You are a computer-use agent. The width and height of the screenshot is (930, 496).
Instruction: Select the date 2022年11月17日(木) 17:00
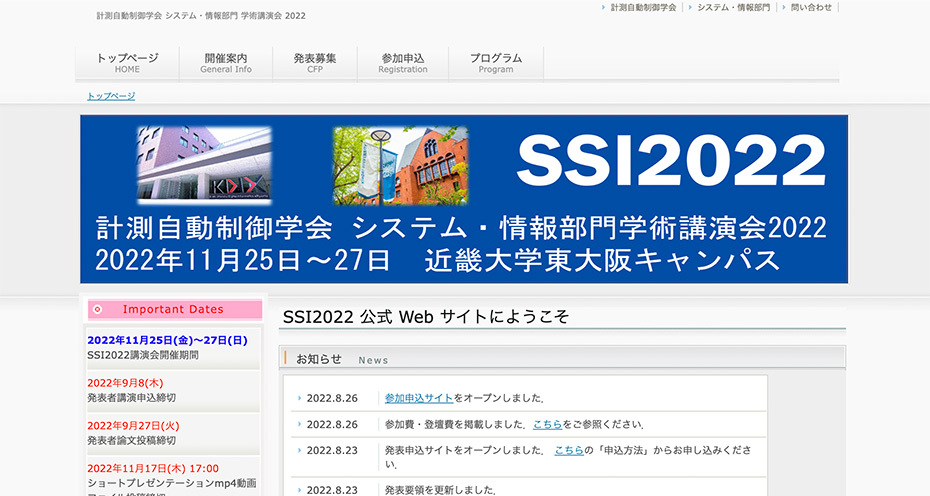point(153,469)
